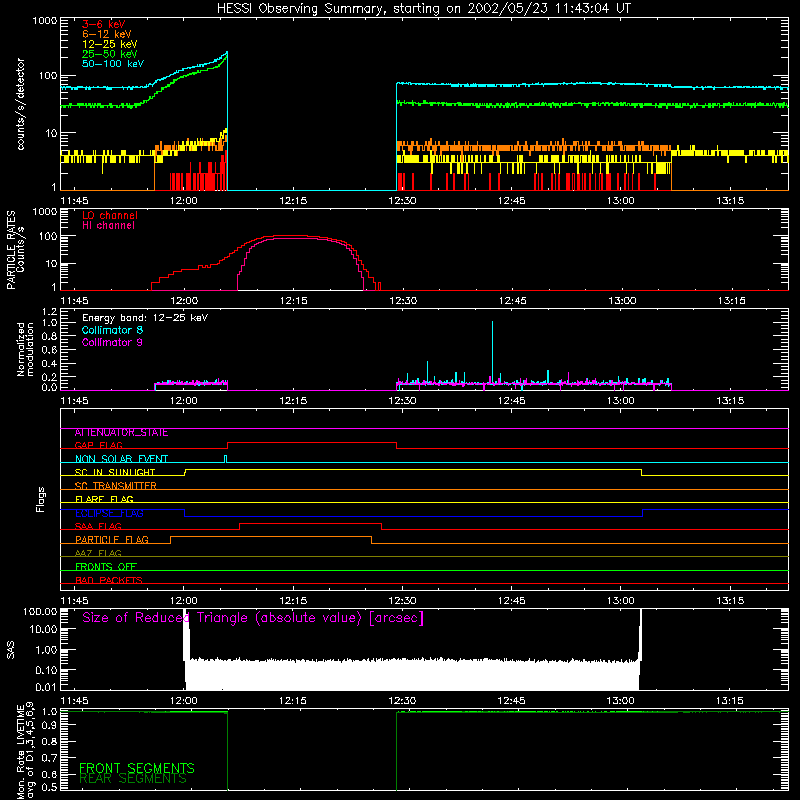Click the raised PARTICLE_FLAG segment

tap(271, 537)
